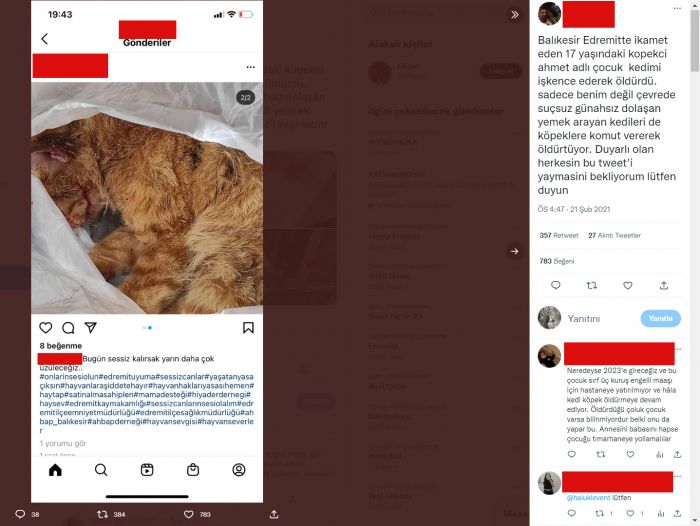
Task: Like the first reply comment
Action: tap(630, 454)
